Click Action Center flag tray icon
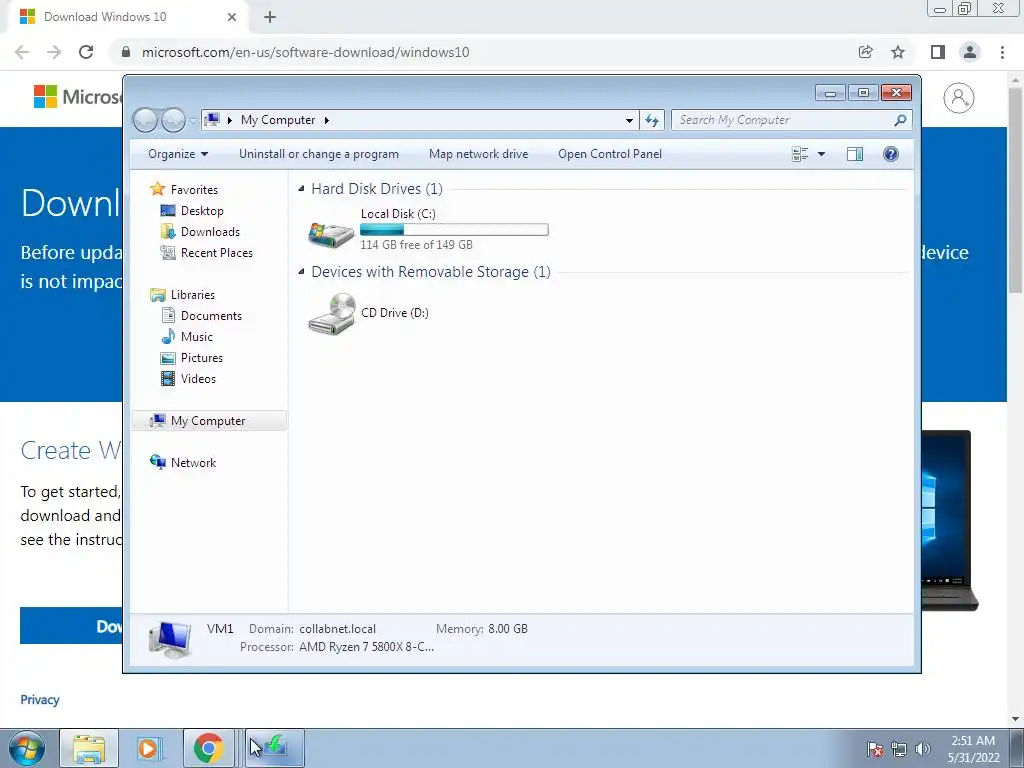 point(875,750)
